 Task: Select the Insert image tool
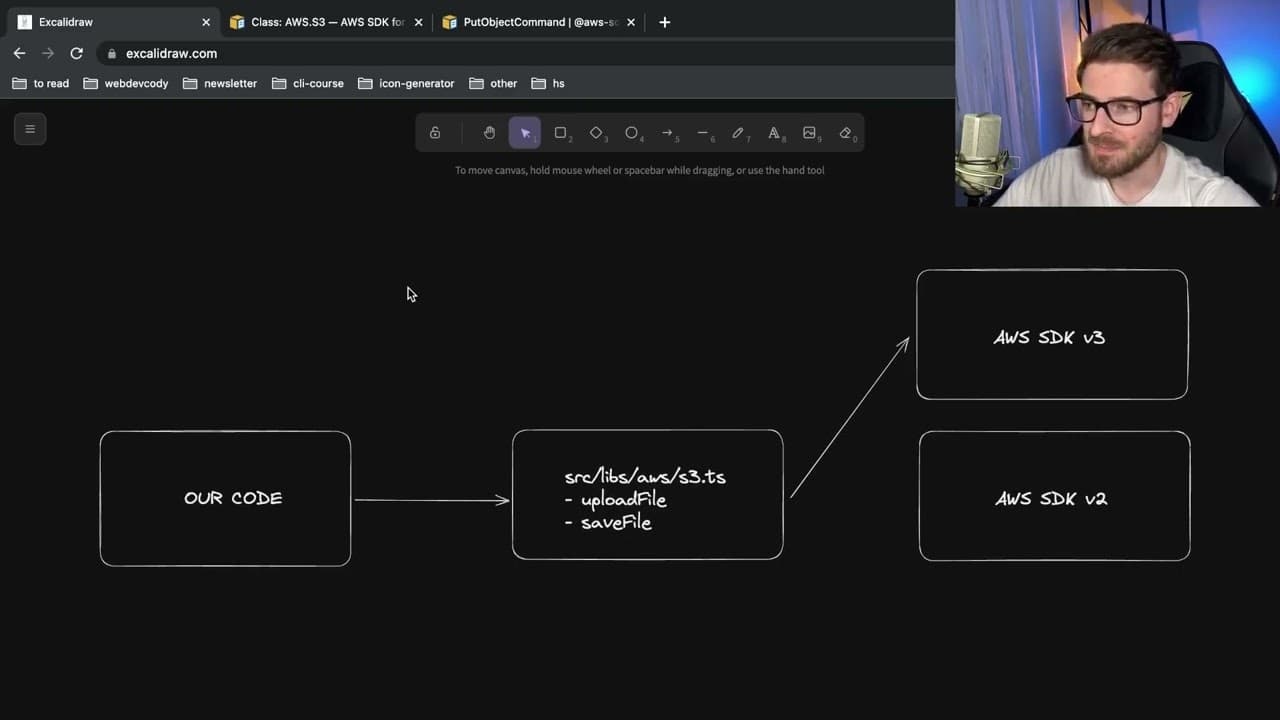pyautogui.click(x=810, y=133)
